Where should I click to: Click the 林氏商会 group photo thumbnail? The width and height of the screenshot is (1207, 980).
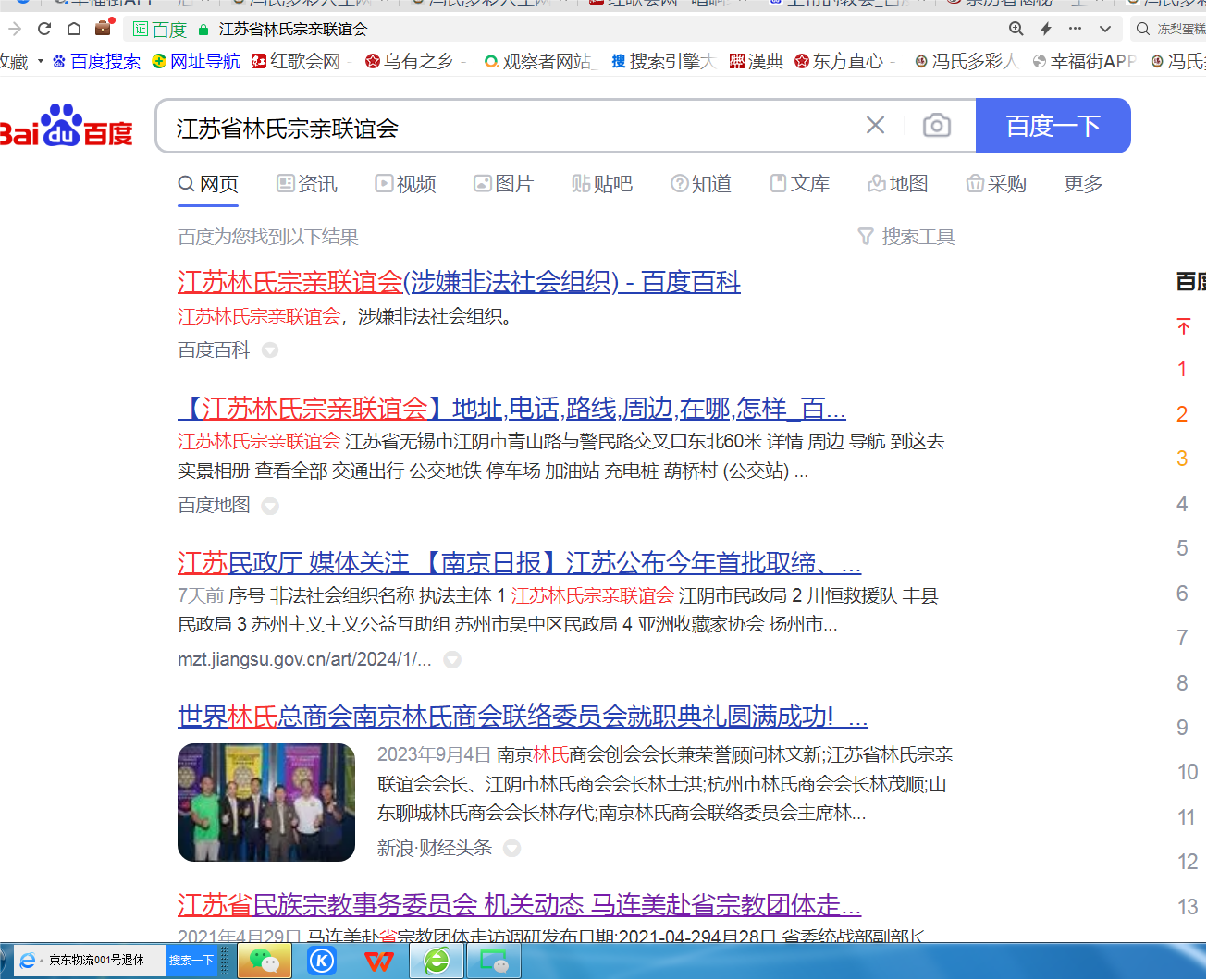pos(266,802)
